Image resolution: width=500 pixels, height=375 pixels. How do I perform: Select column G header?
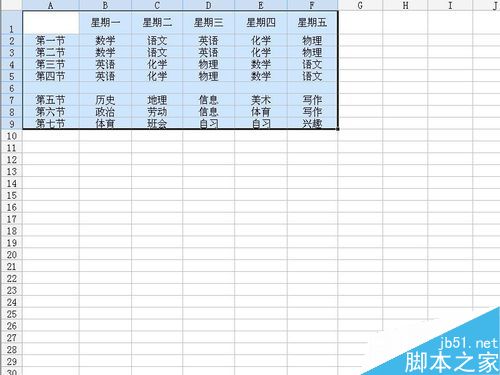click(x=360, y=5)
